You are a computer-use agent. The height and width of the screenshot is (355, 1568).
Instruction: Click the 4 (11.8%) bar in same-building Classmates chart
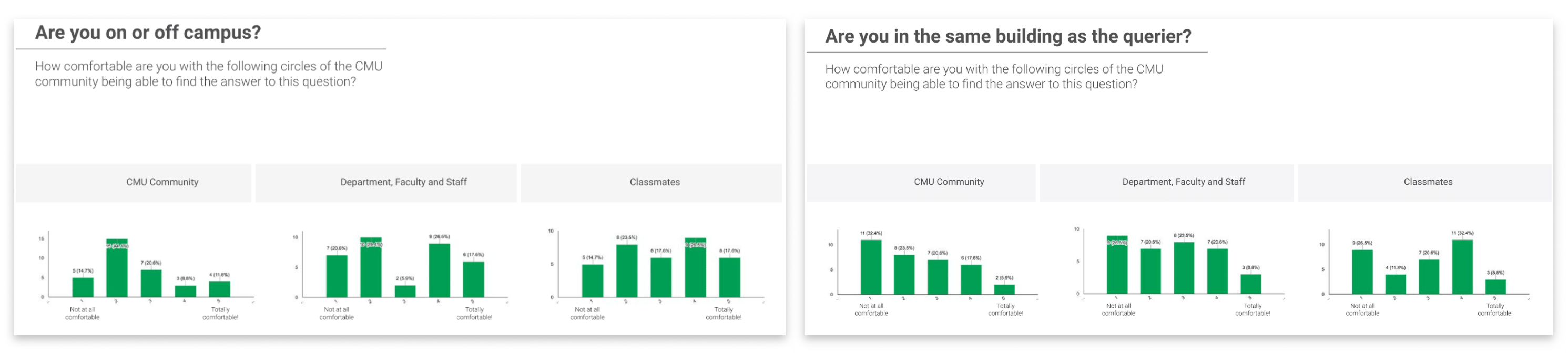pos(1395,284)
